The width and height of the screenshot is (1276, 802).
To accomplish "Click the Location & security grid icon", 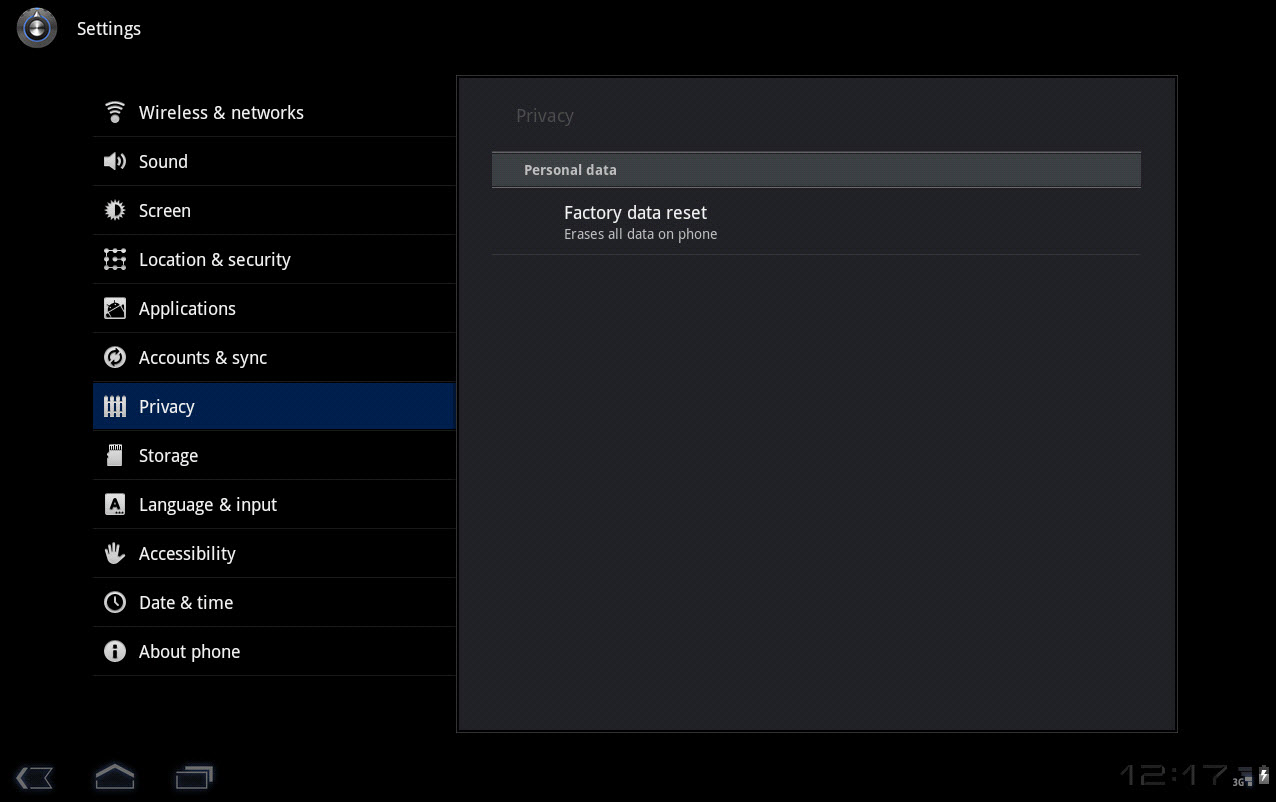I will click(x=115, y=259).
